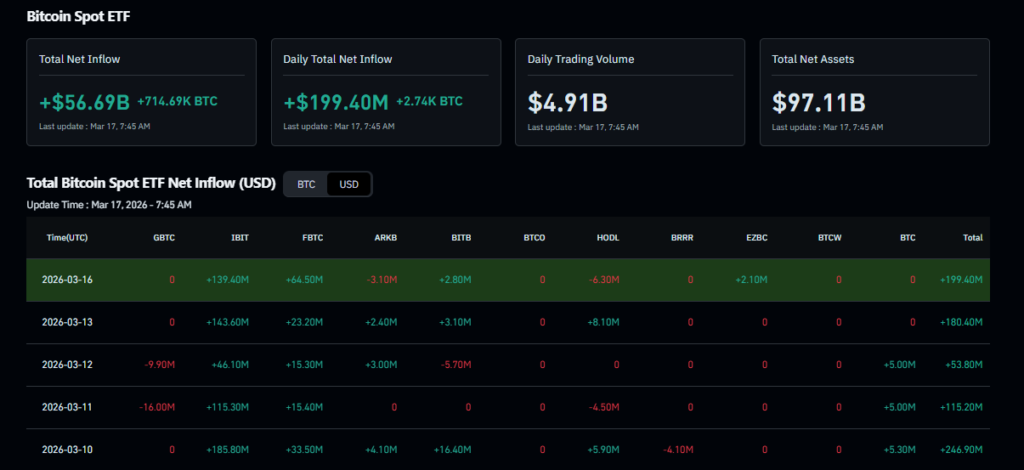Open the Total Net Inflow card
This screenshot has height=470, width=1024.
tap(141, 91)
